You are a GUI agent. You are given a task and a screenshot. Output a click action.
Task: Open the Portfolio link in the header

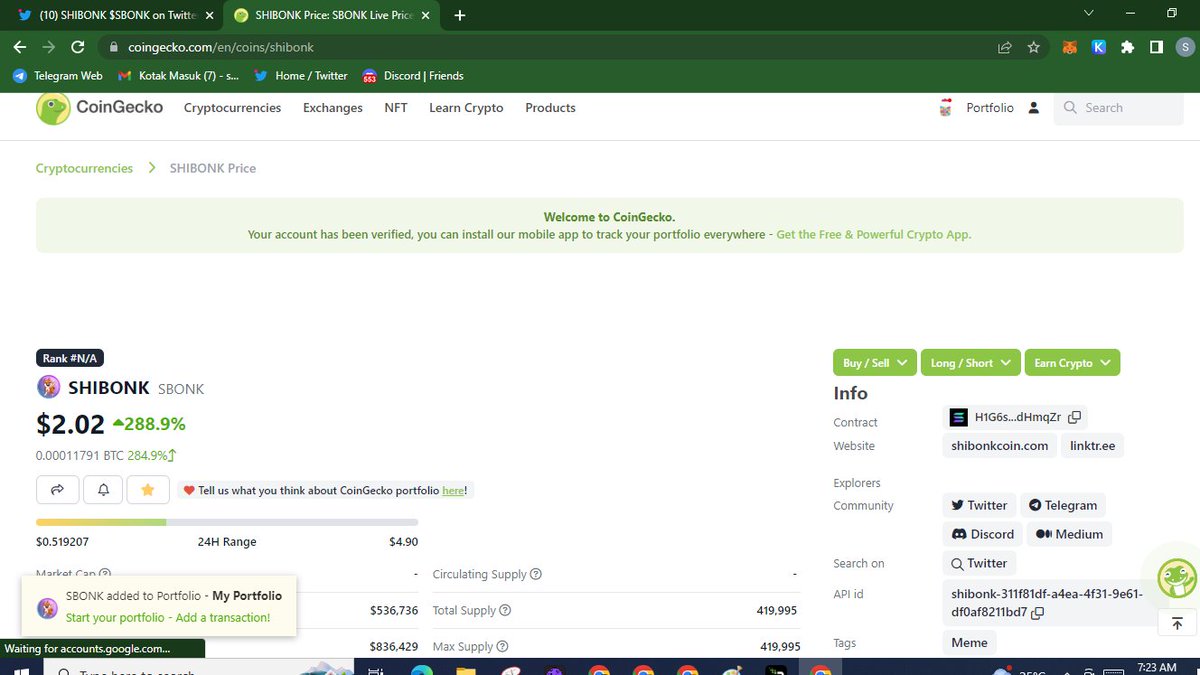(x=990, y=108)
